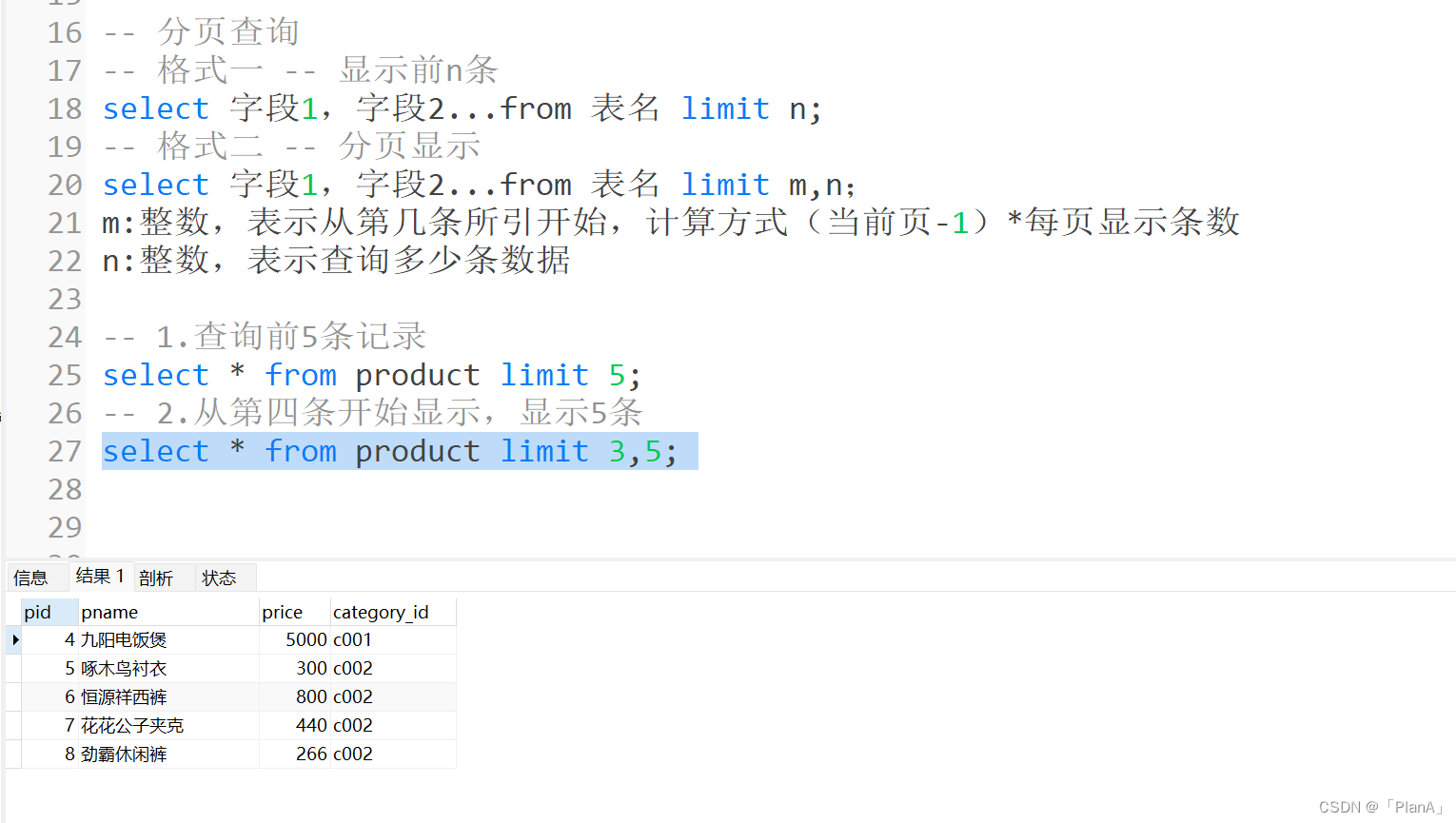
Task: Click line number 27 in the editor
Action: click(65, 451)
